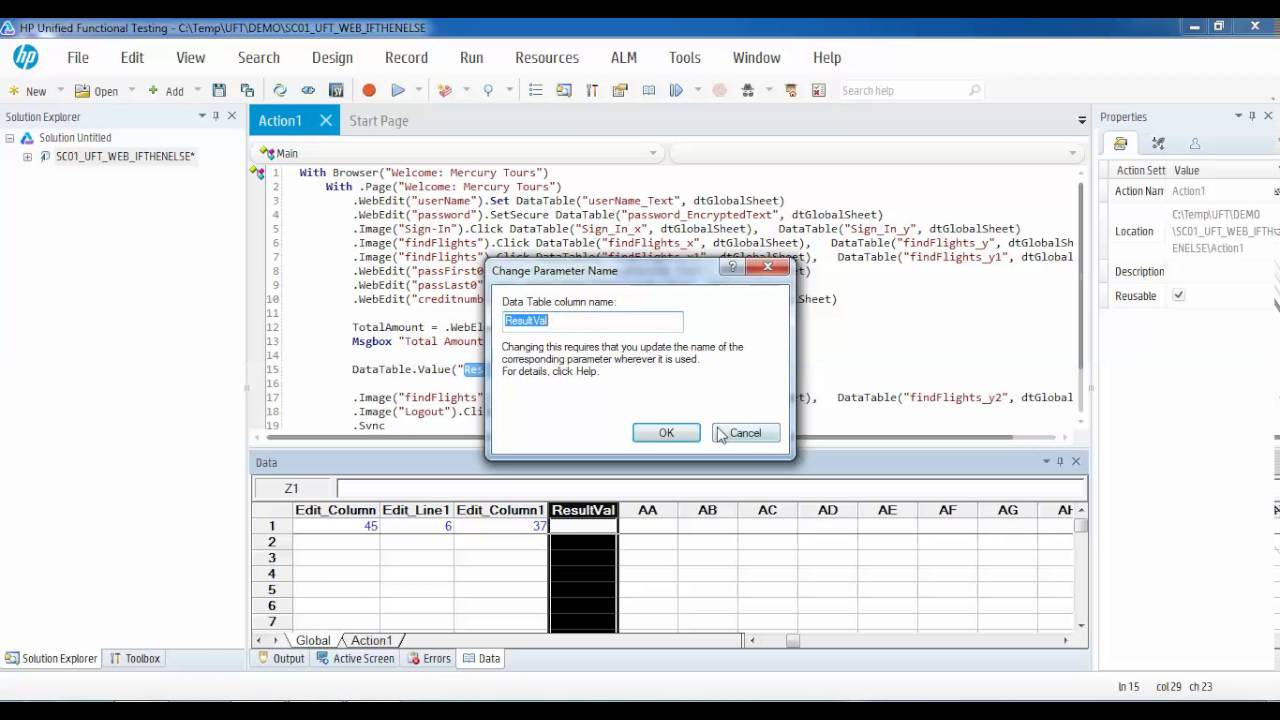The image size is (1280, 720).
Task: Click the circular arrows sync icon in toolbar
Action: click(x=280, y=90)
